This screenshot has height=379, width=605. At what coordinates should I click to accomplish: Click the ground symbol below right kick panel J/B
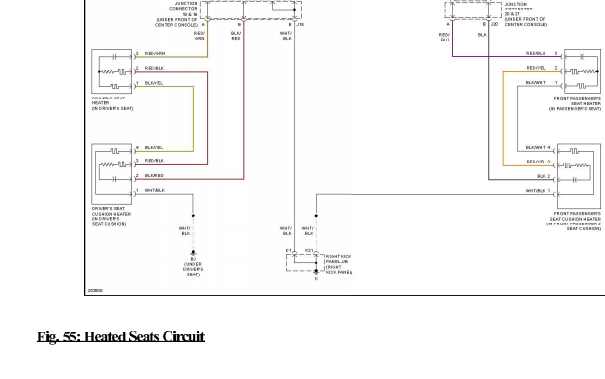[316, 272]
